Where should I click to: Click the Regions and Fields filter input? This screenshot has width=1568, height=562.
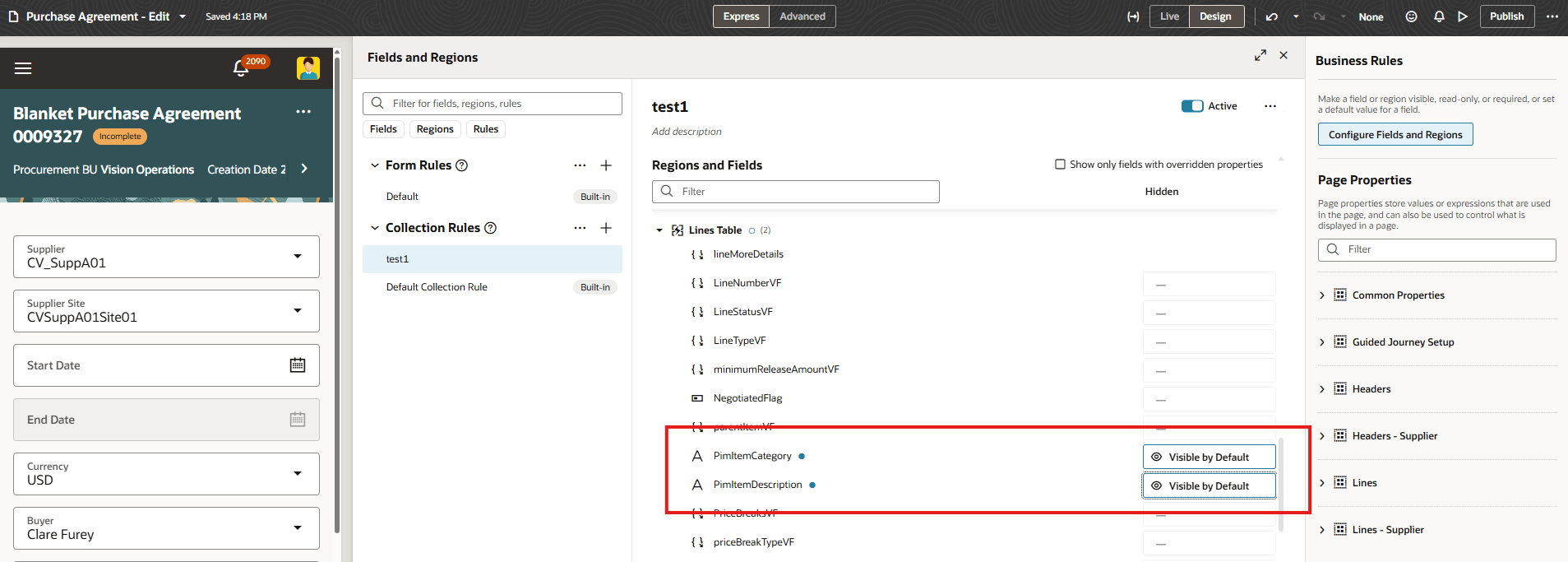tap(796, 192)
